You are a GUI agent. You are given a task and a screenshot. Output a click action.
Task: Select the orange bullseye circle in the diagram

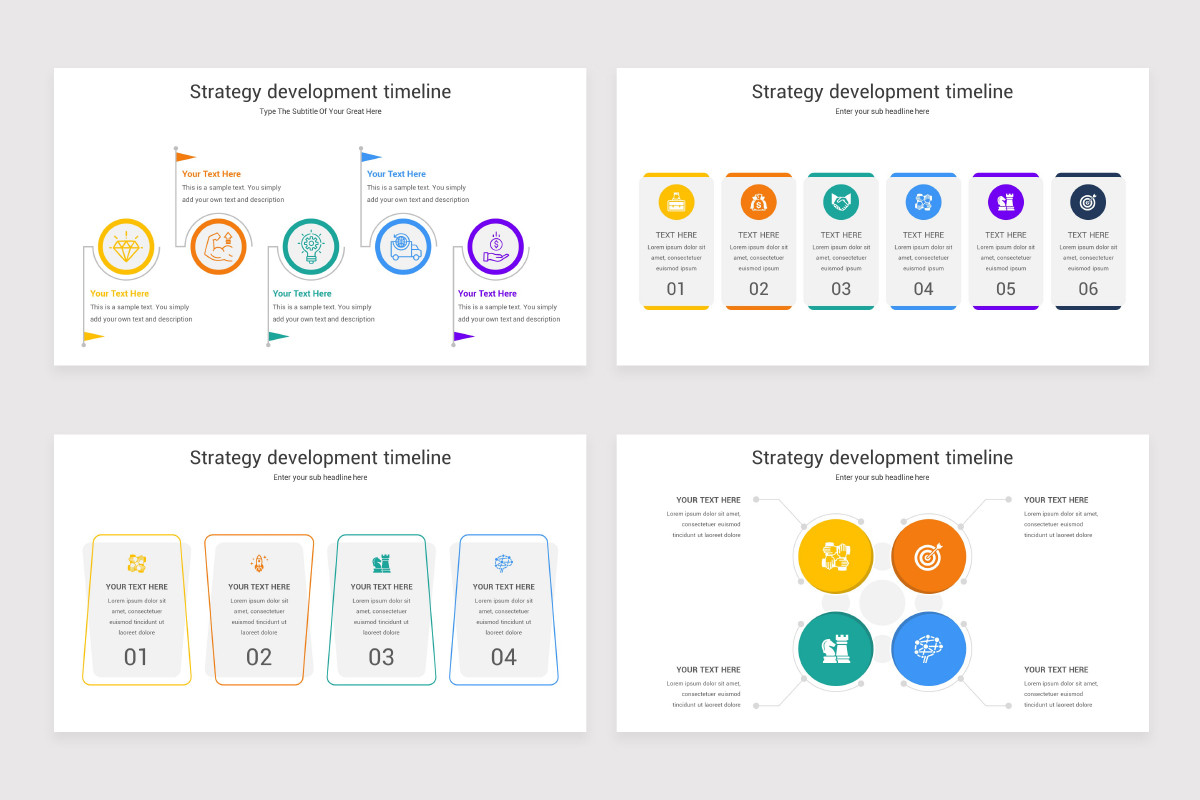tap(929, 555)
